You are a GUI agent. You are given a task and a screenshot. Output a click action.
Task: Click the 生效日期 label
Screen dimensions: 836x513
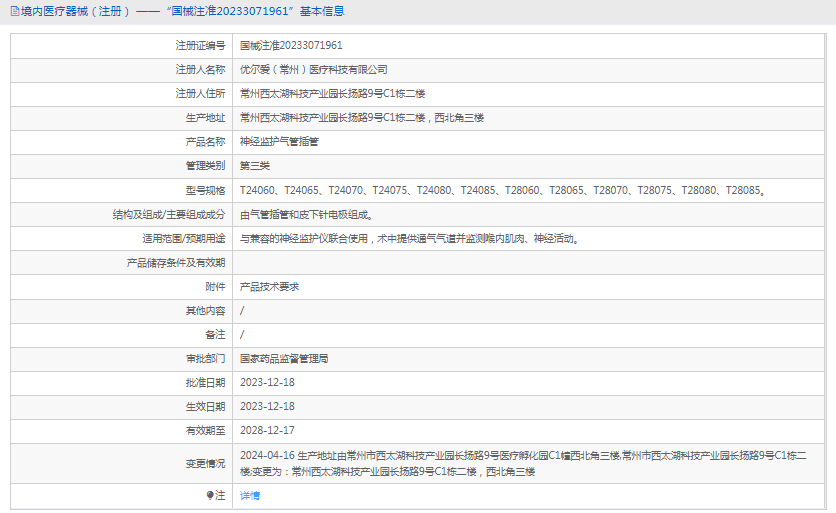click(x=205, y=406)
